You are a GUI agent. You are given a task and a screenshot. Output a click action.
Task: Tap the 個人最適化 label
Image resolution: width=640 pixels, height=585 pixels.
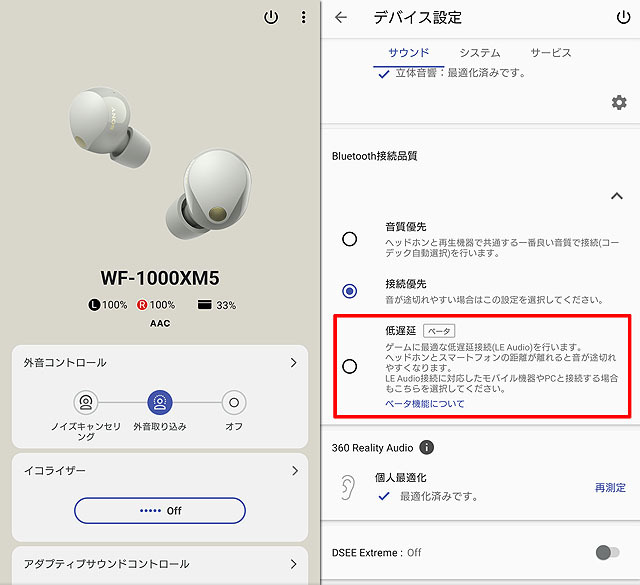(x=401, y=477)
